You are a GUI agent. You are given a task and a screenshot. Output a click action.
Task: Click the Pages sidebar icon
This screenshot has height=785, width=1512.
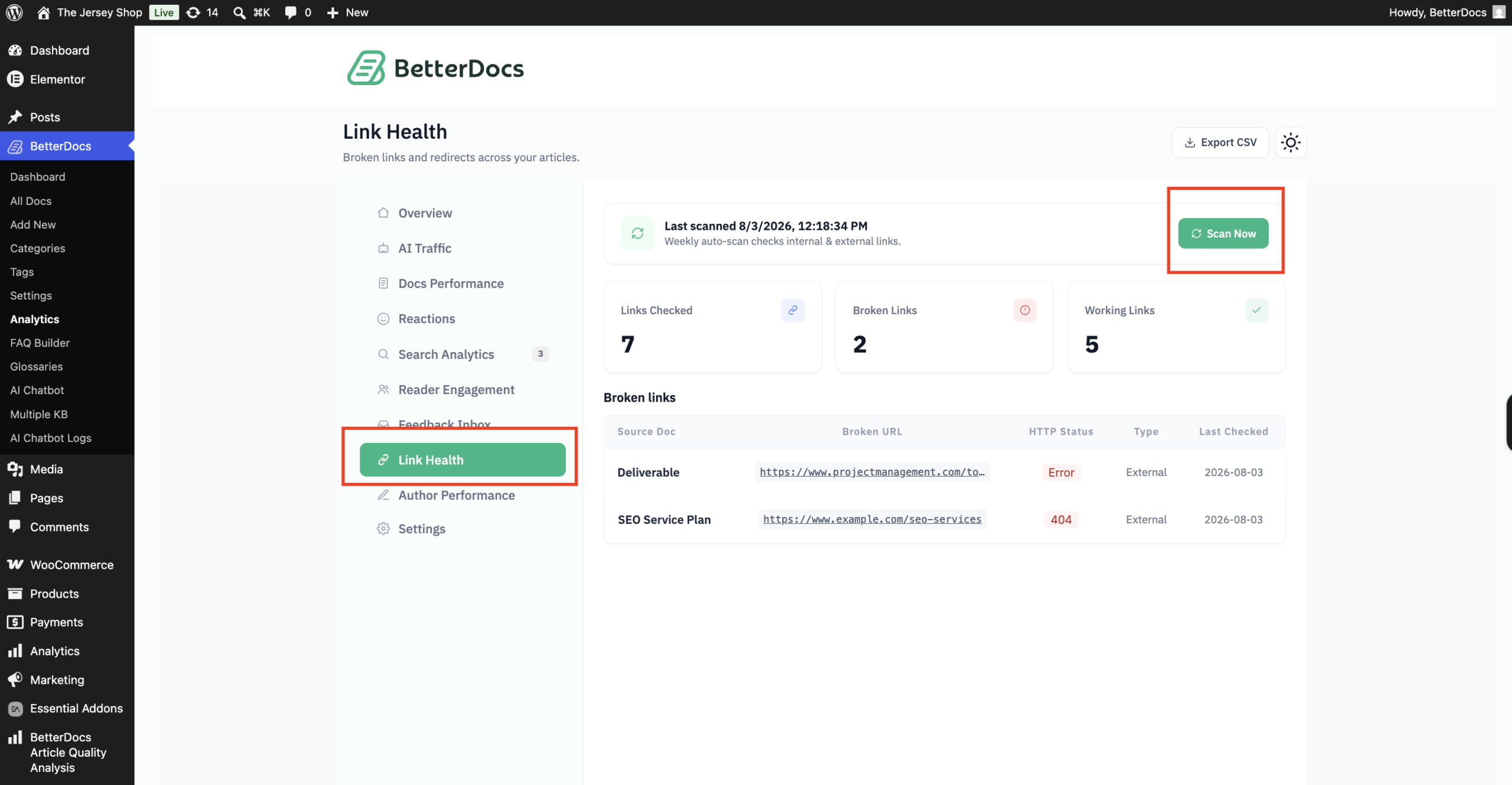pyautogui.click(x=15, y=498)
